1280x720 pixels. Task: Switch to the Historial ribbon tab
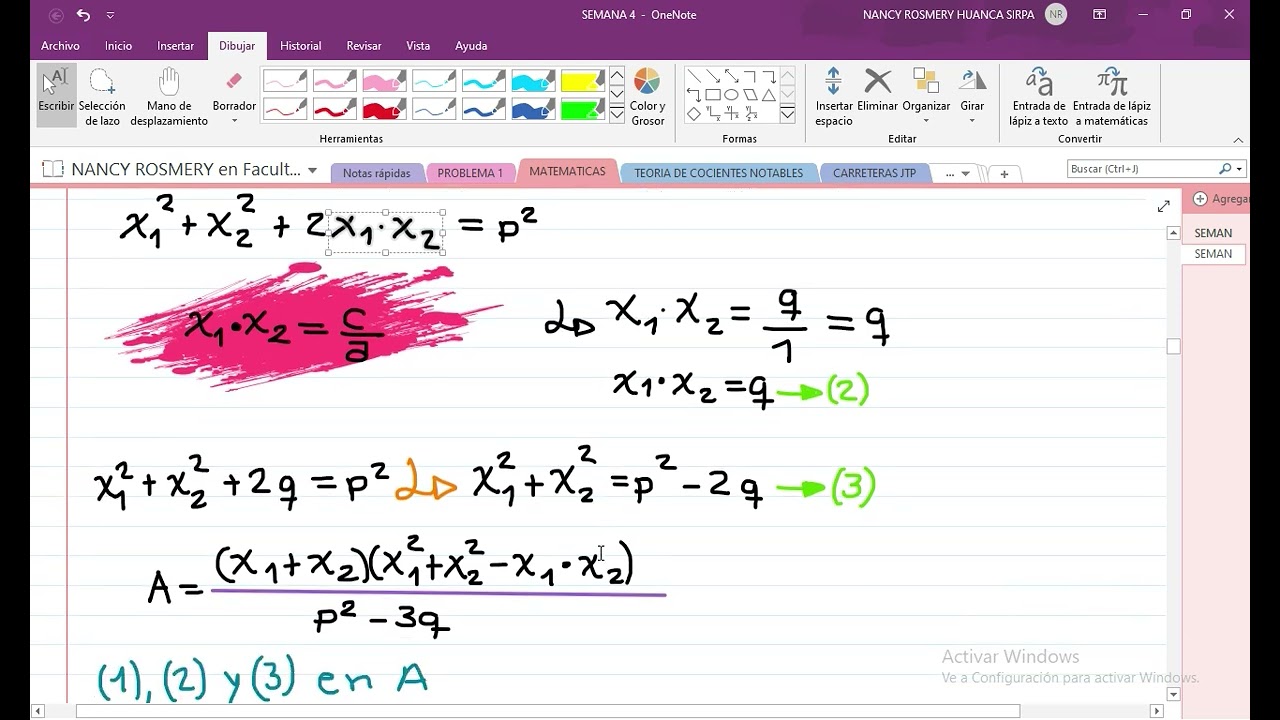(x=301, y=46)
